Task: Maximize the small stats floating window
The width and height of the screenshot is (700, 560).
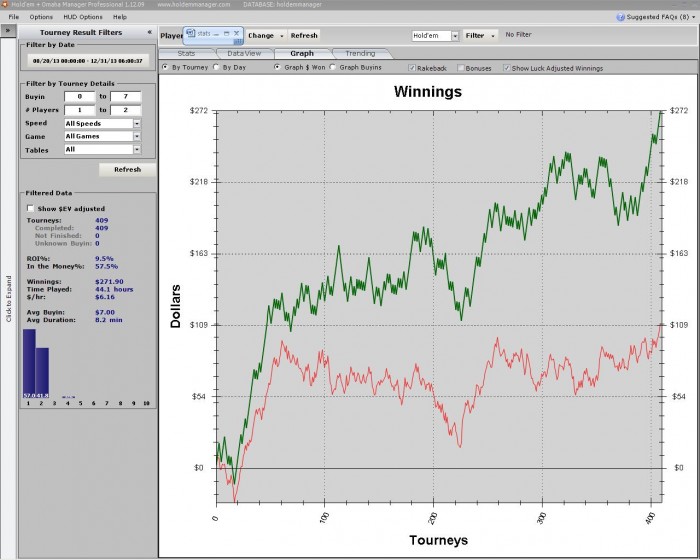Action: coord(226,33)
